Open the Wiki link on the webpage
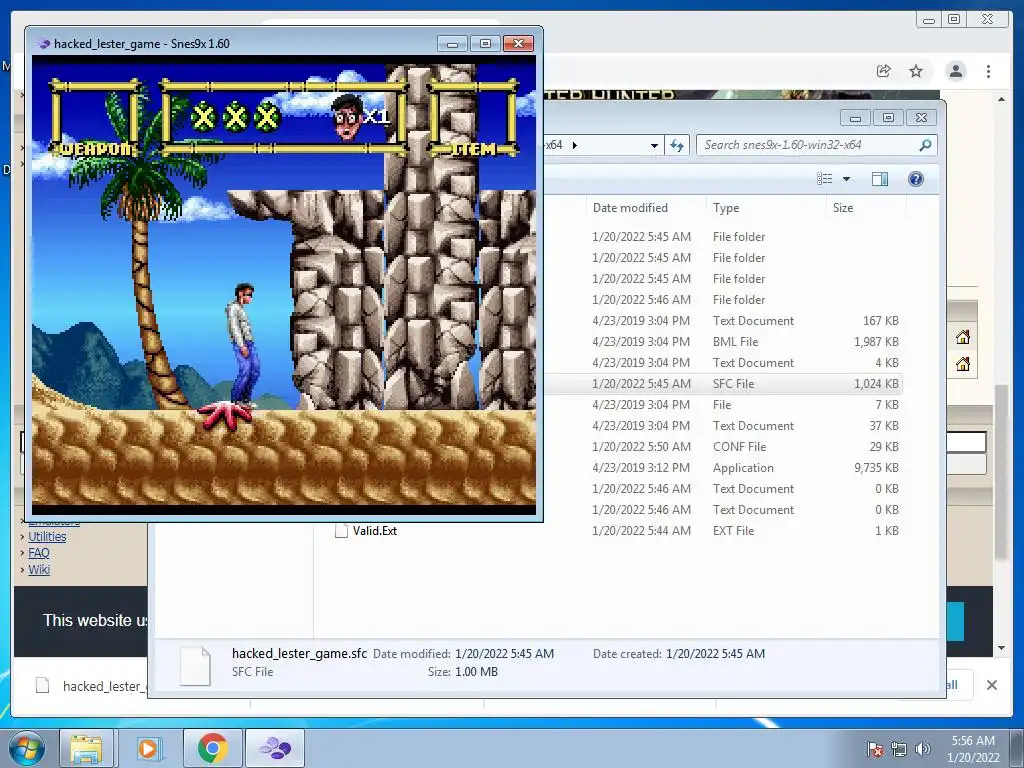This screenshot has width=1024, height=768. tap(39, 569)
